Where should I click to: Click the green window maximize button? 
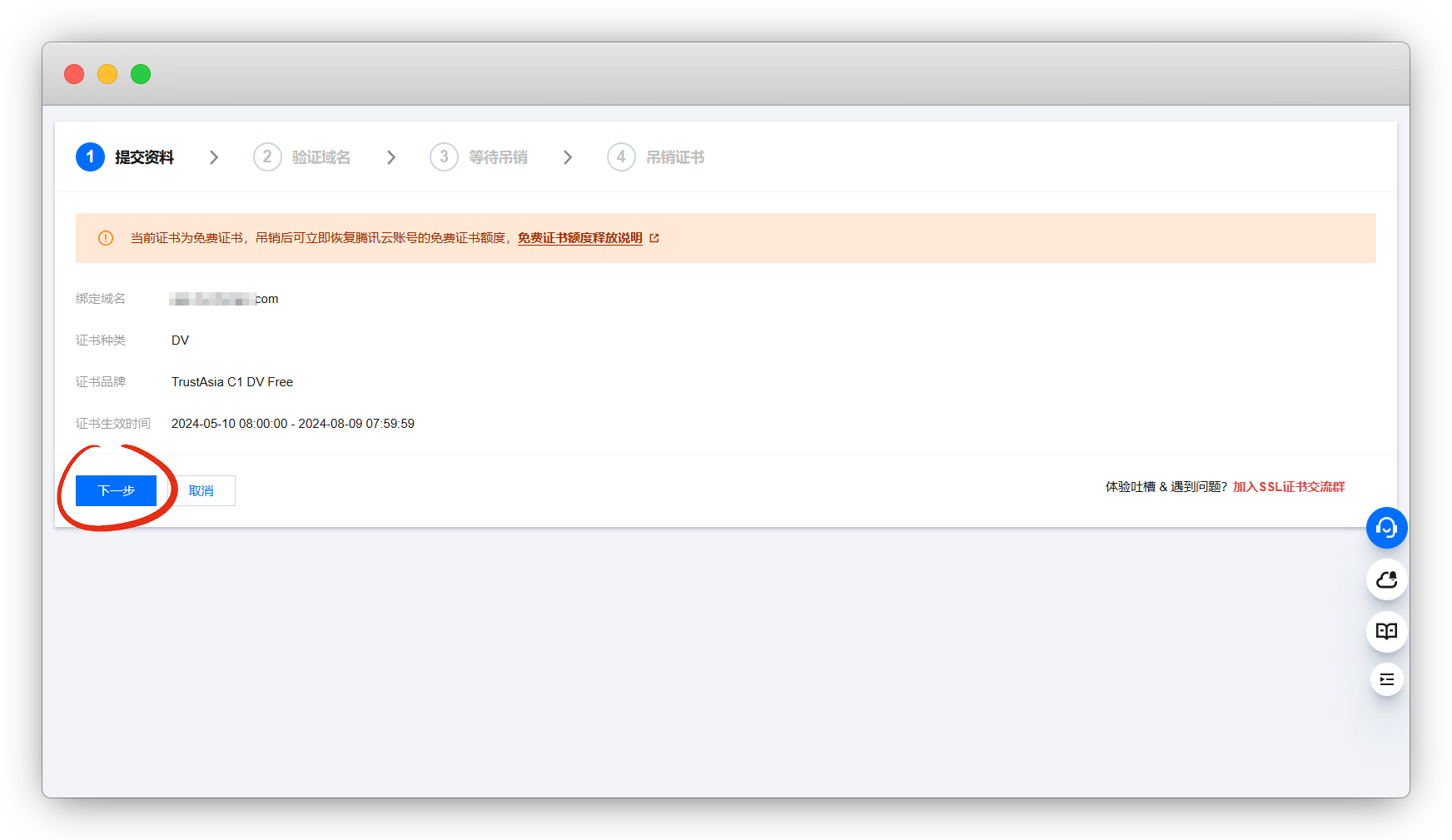click(x=141, y=74)
